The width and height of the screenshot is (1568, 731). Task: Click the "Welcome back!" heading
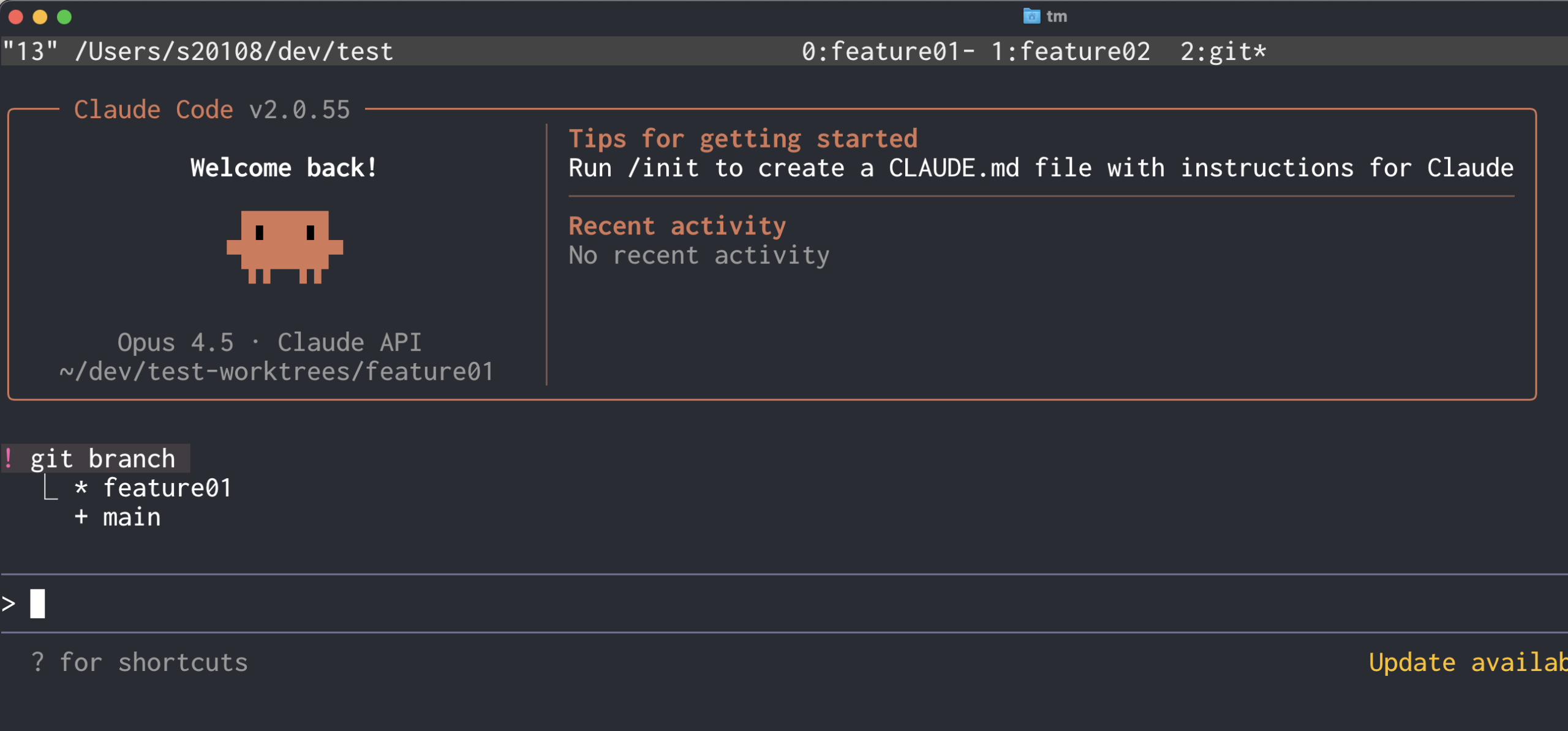(x=284, y=167)
